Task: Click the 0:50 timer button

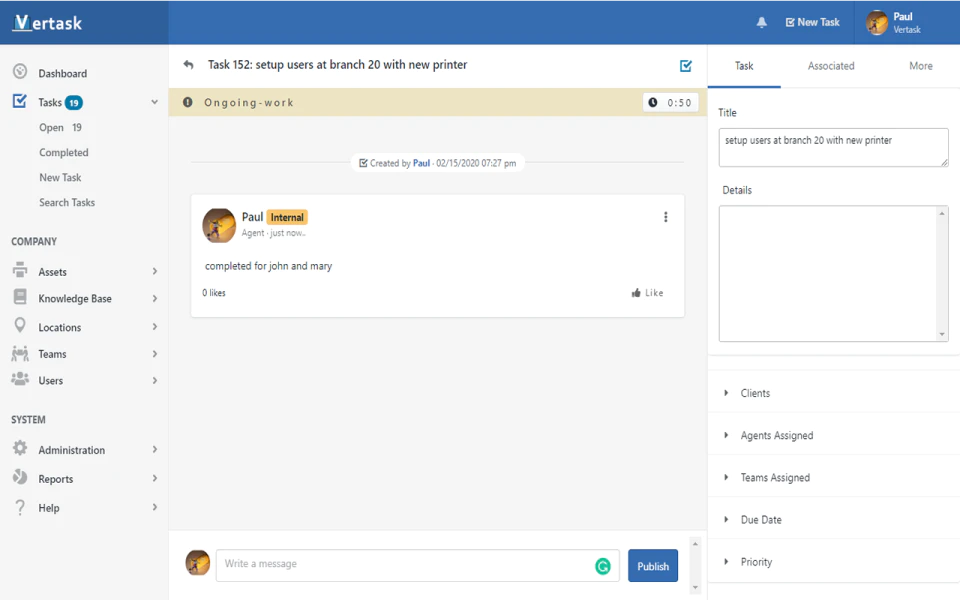Action: 670,102
